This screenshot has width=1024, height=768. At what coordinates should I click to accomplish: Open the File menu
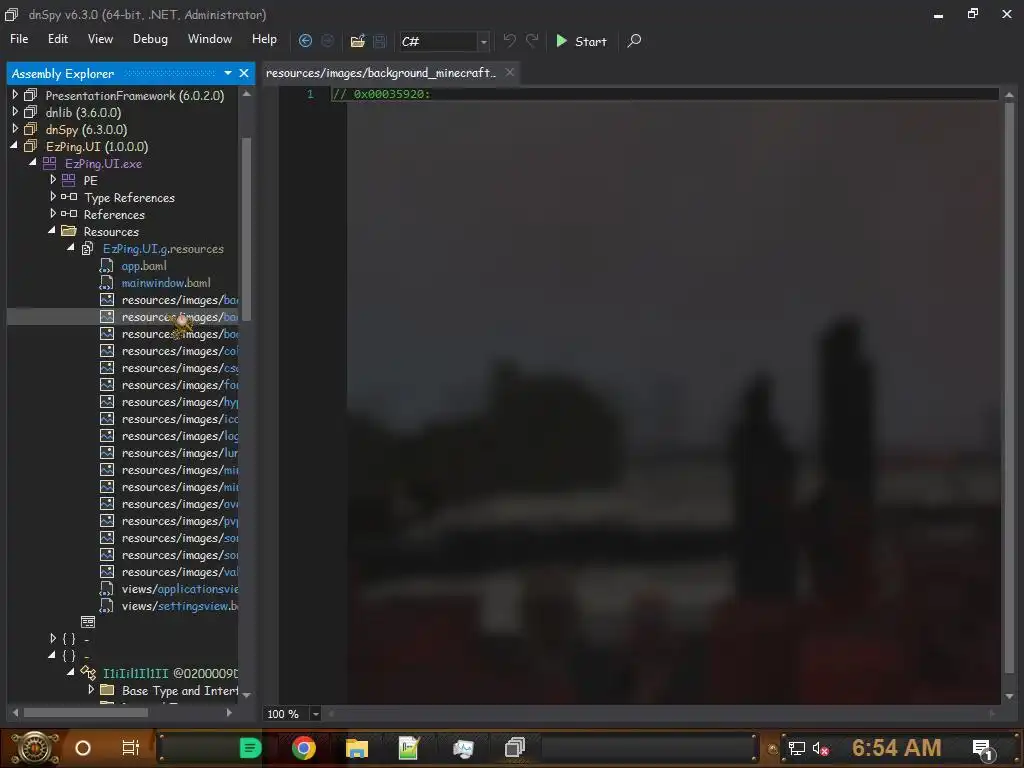pyautogui.click(x=19, y=39)
